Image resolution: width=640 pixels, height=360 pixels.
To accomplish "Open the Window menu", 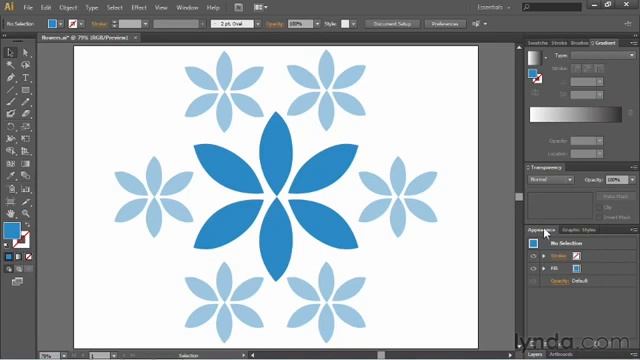I will click(x=187, y=7).
